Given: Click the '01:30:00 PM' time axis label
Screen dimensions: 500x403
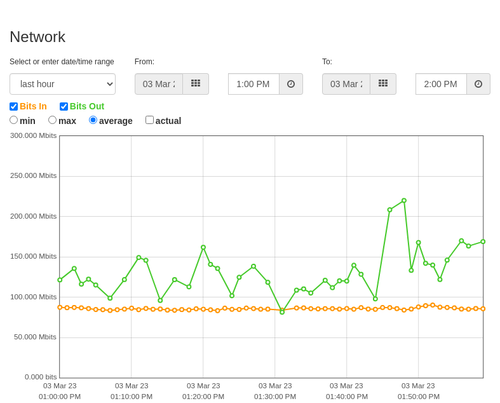Looking at the screenshot, I should (275, 397).
